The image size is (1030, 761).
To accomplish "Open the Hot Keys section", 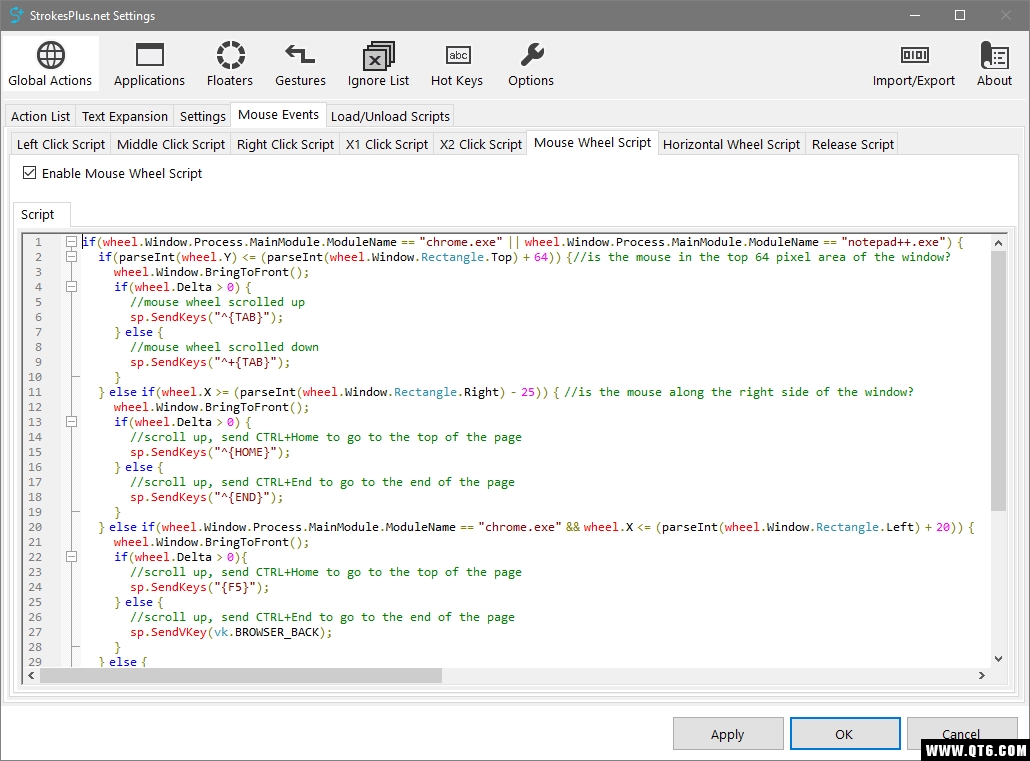I will click(x=457, y=64).
